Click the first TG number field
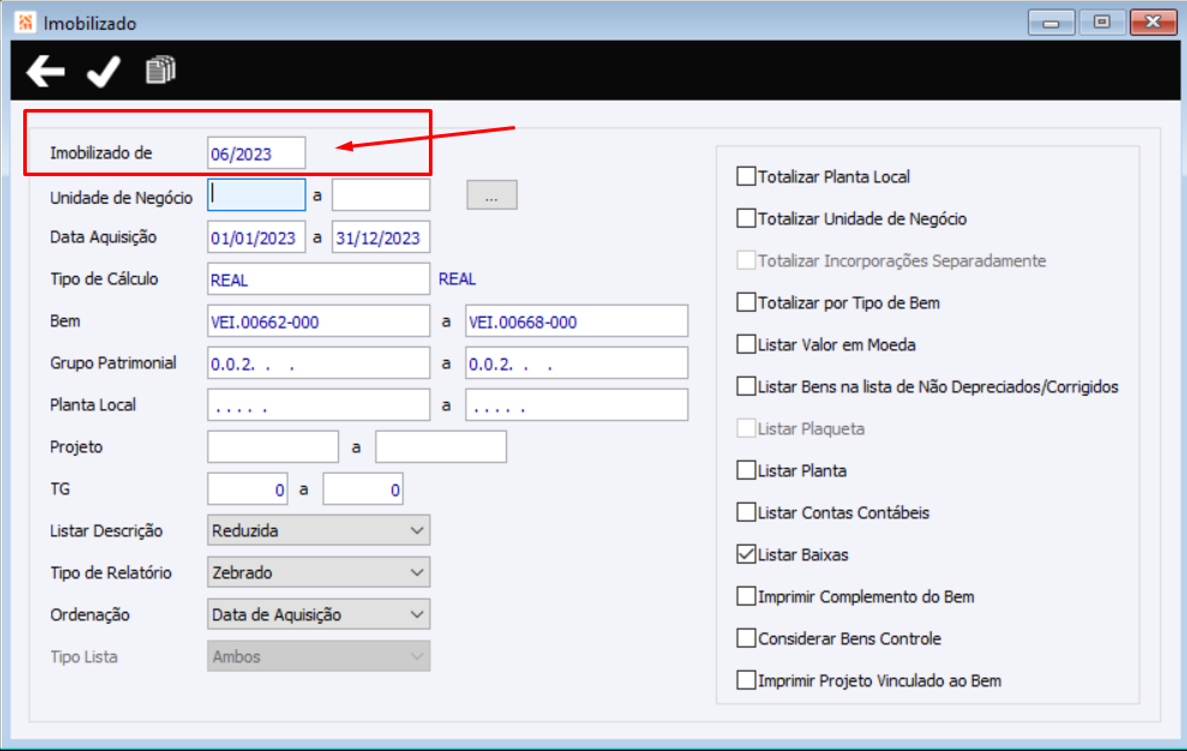This screenshot has width=1187, height=751. (248, 489)
